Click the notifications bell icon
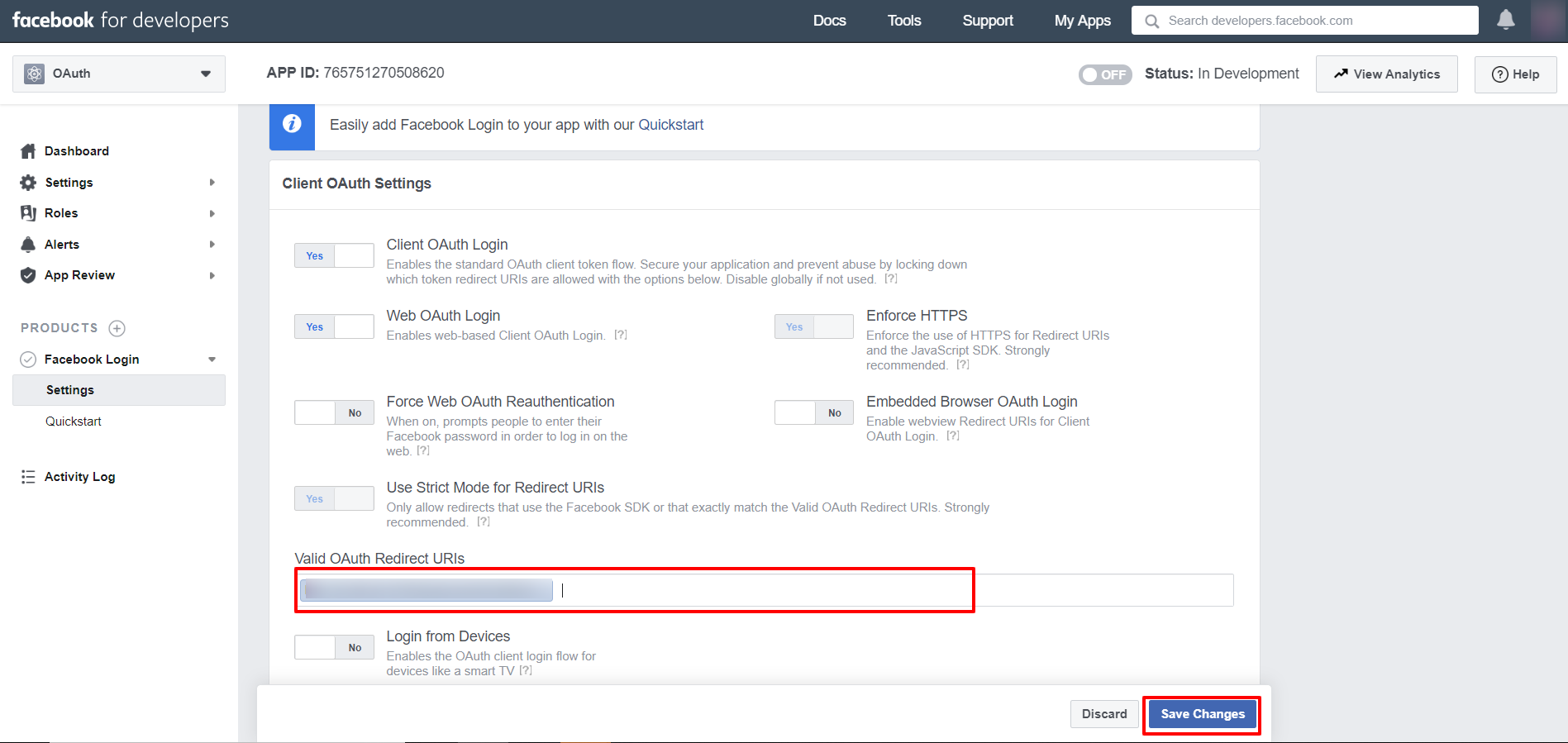 (x=1506, y=20)
